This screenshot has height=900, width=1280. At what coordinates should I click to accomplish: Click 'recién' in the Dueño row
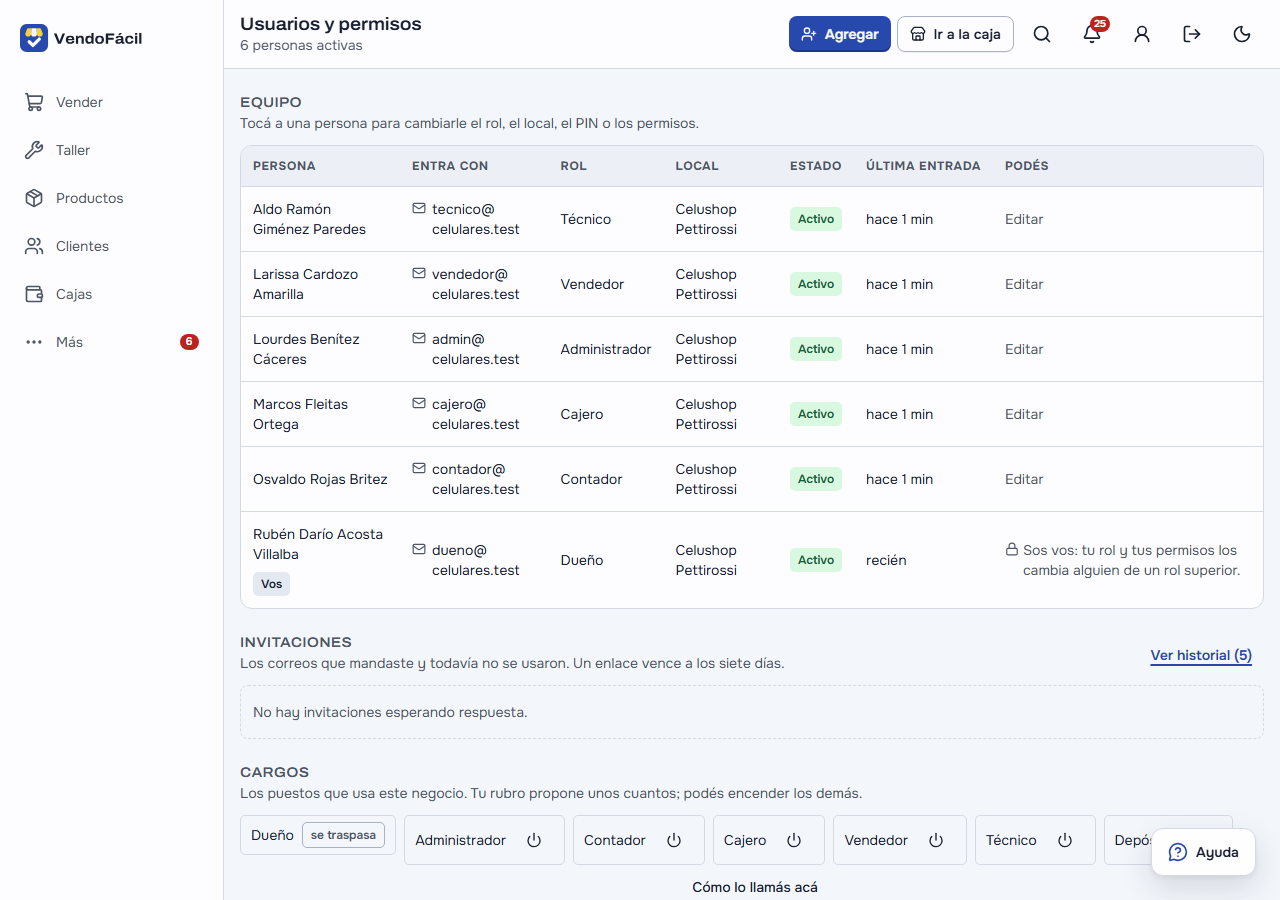click(886, 560)
